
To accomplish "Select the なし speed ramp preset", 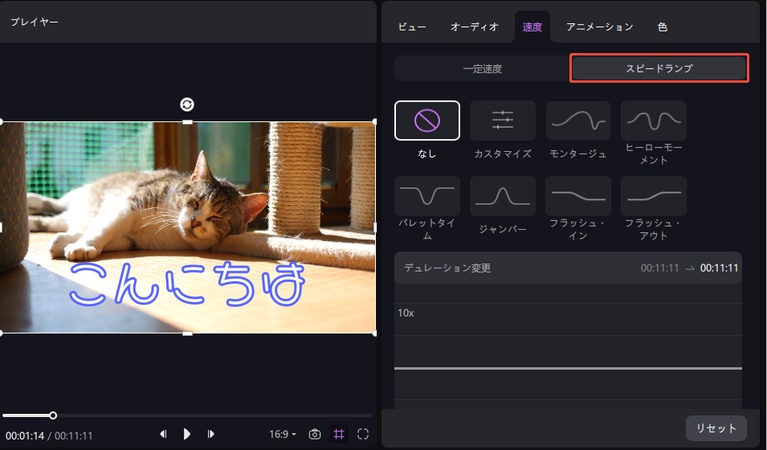I will click(x=427, y=120).
